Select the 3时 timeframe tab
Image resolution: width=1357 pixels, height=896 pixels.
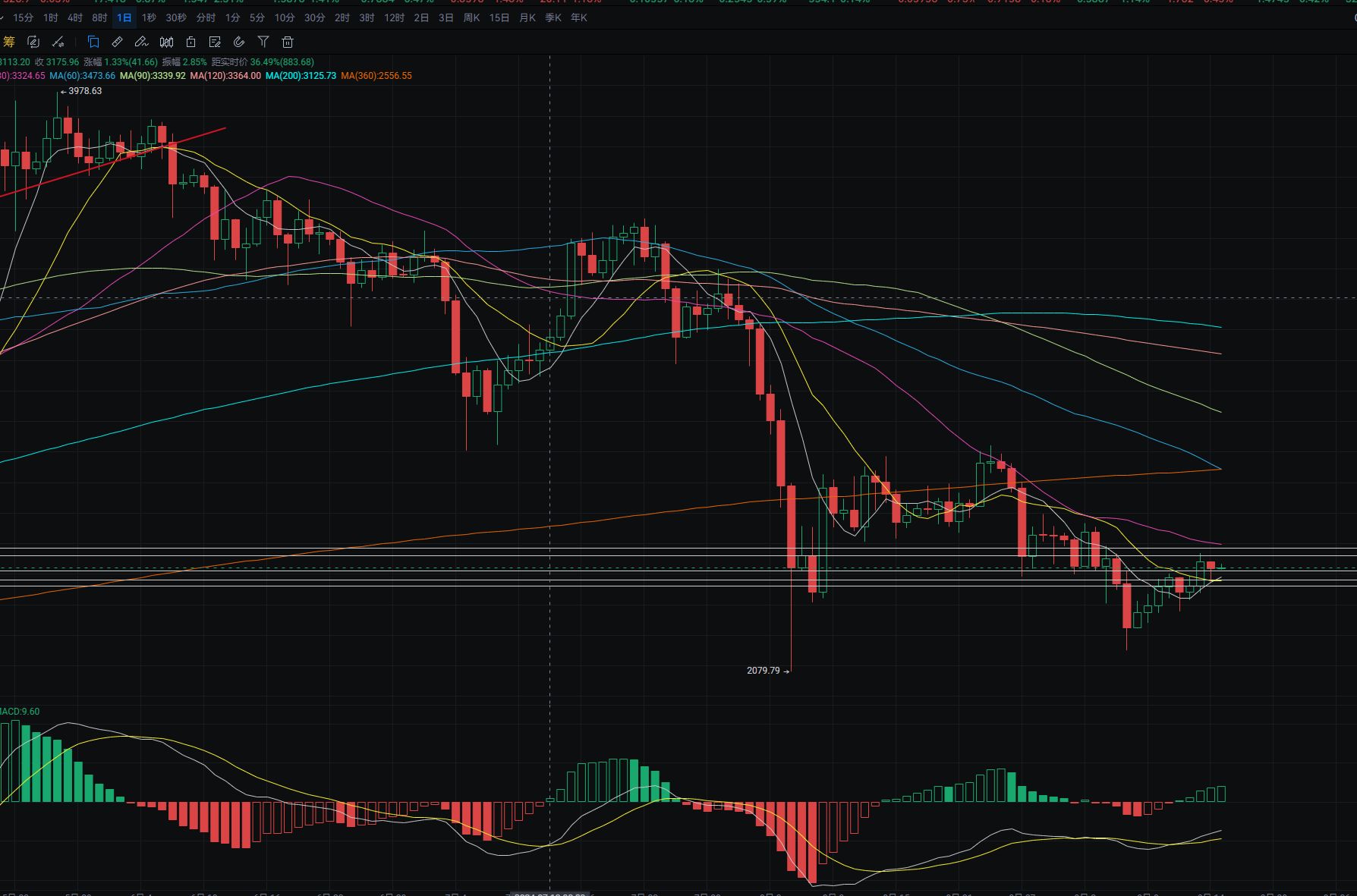[367, 17]
